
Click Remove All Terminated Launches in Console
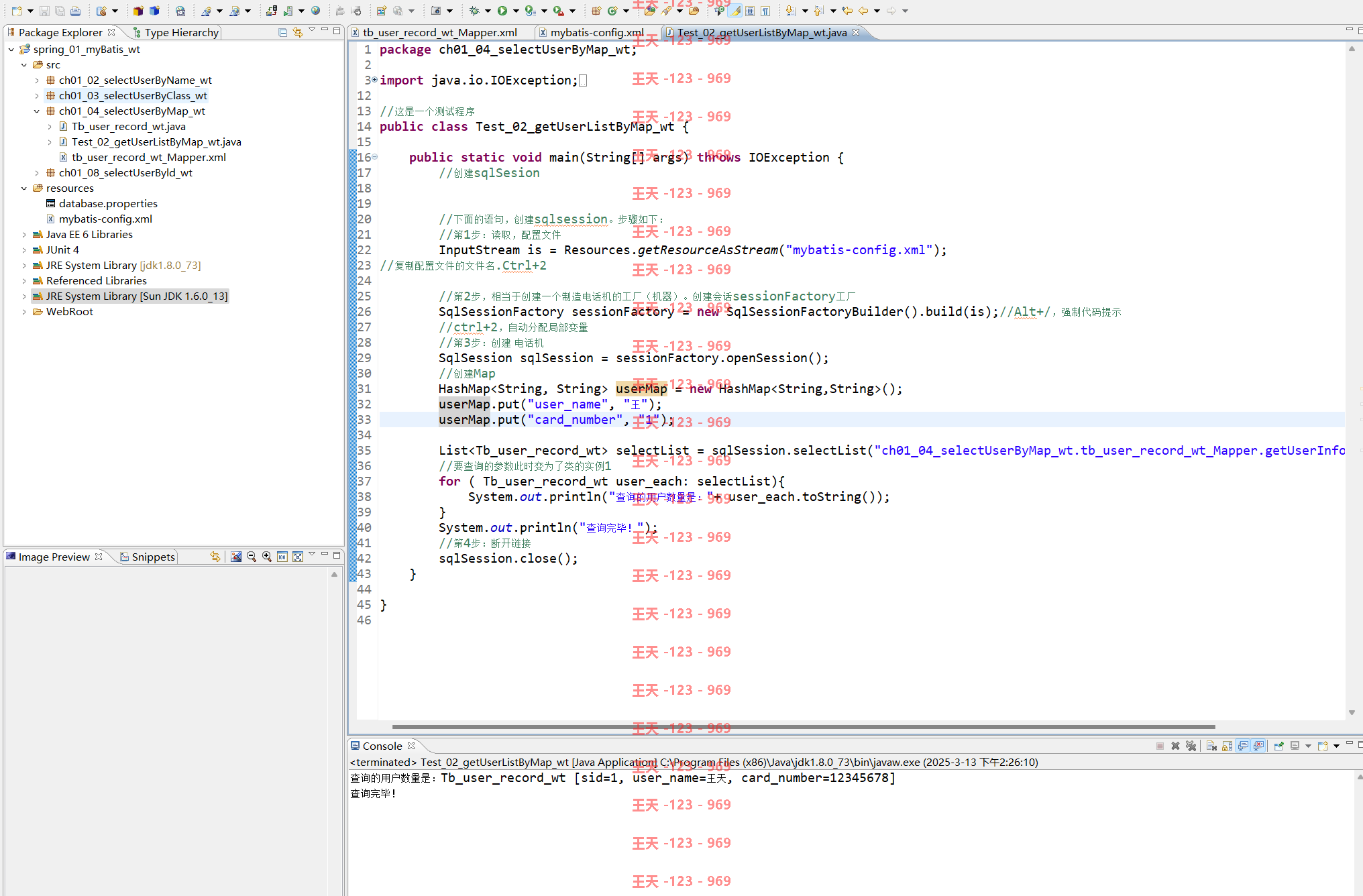point(1191,746)
